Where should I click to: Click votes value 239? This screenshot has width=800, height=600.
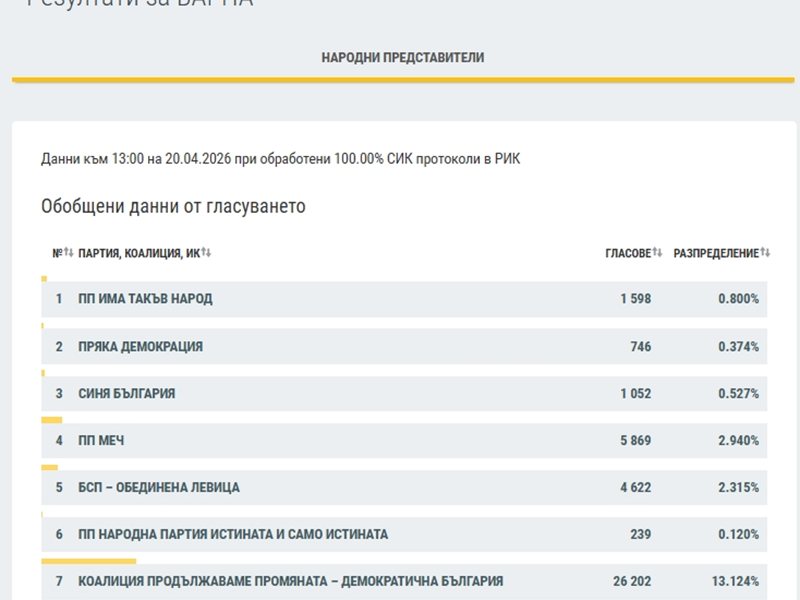click(641, 534)
